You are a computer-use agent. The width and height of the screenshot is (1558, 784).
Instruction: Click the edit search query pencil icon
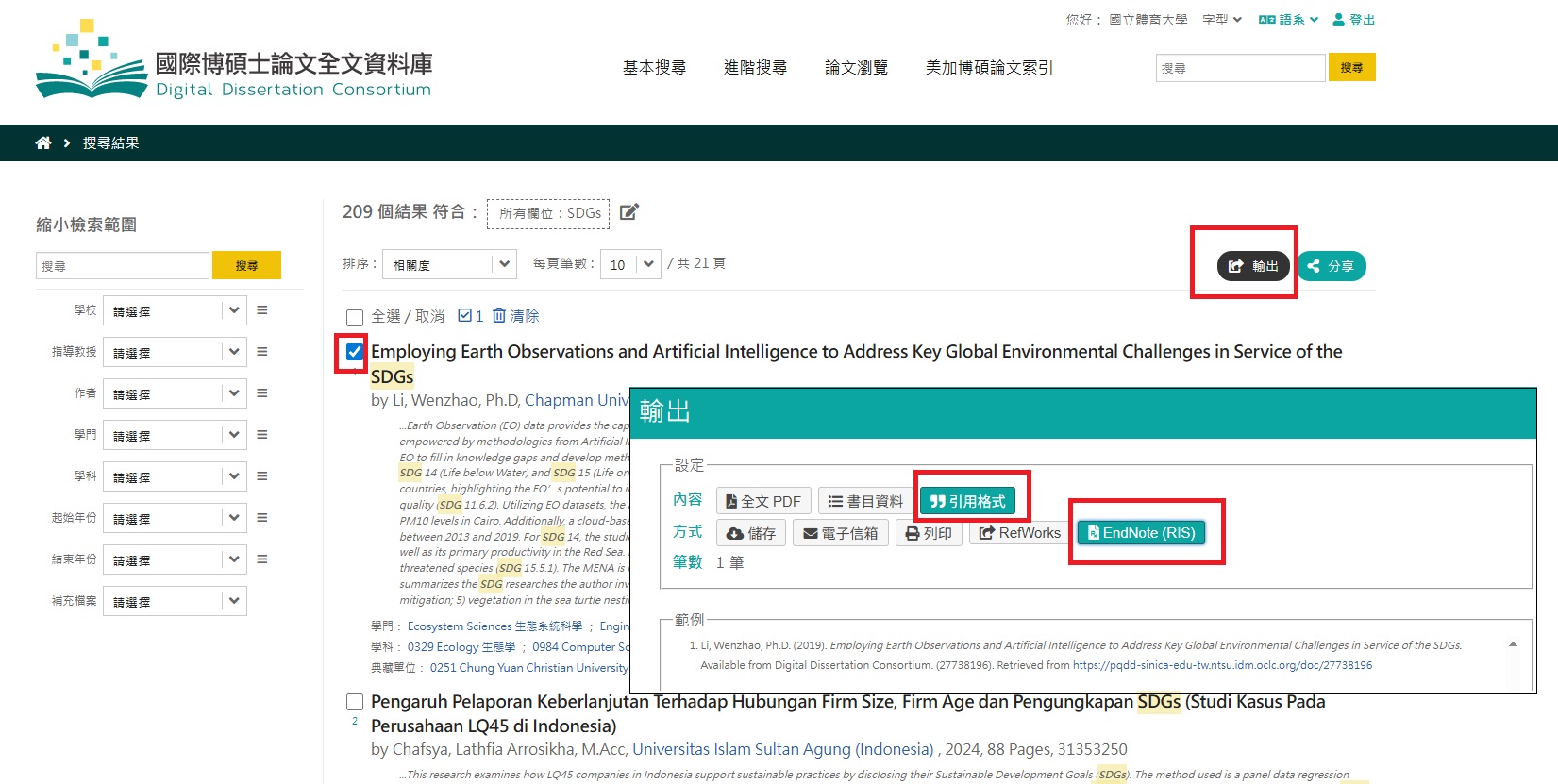(x=629, y=212)
